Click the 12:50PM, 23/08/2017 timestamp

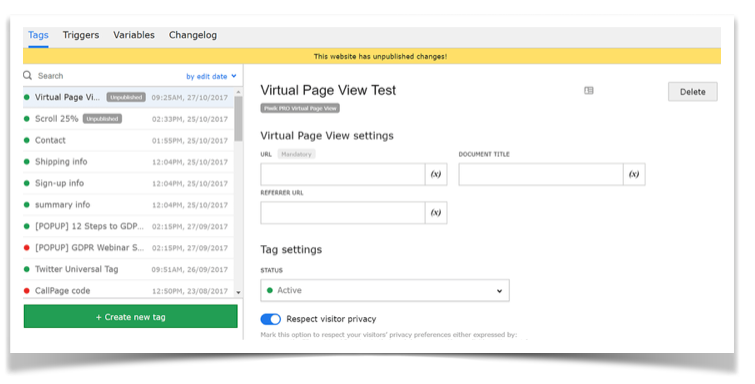tap(190, 291)
